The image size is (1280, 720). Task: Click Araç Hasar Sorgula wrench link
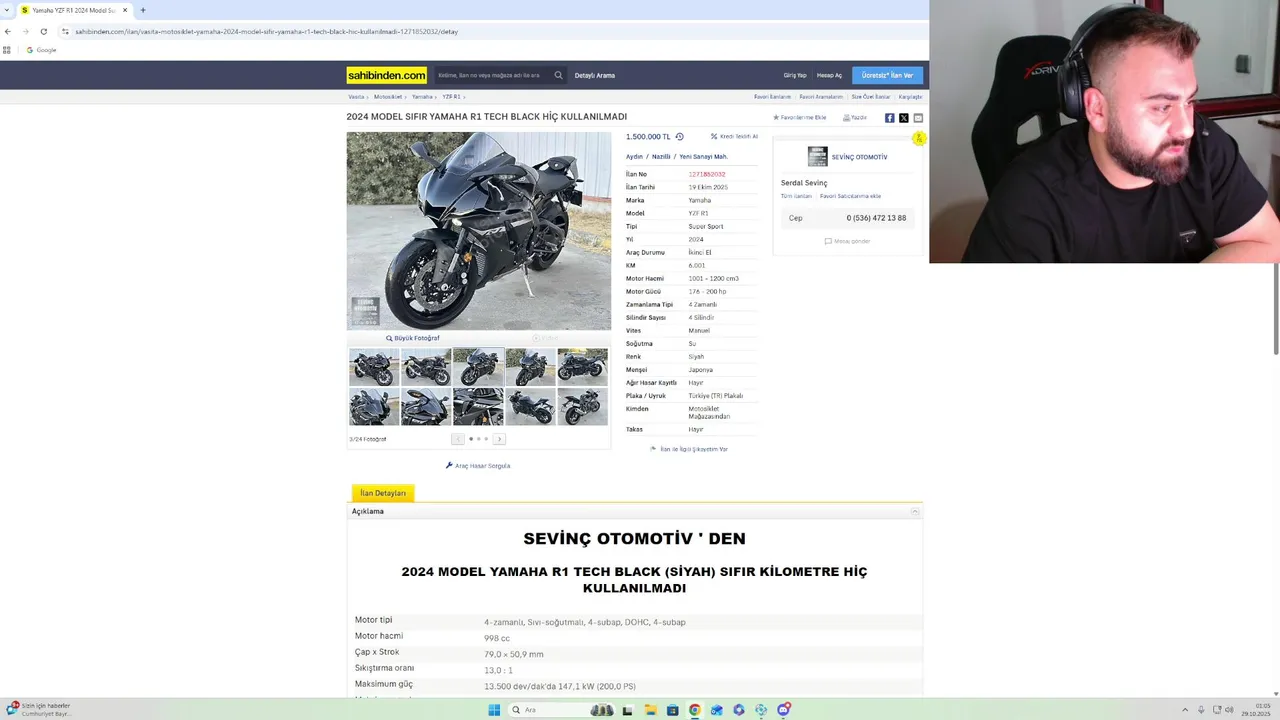[478, 466]
